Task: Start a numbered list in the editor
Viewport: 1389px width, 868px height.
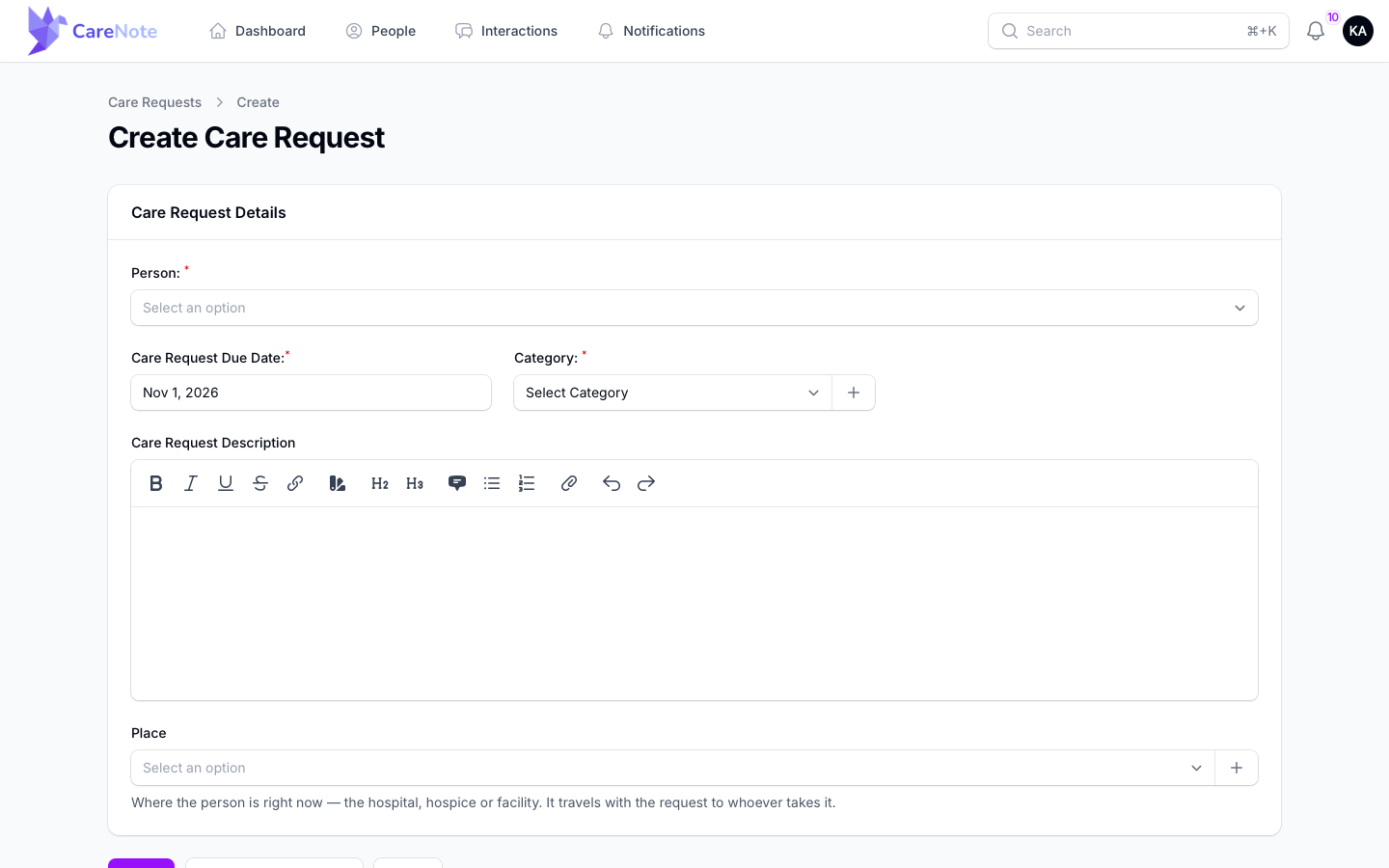Action: tap(527, 483)
